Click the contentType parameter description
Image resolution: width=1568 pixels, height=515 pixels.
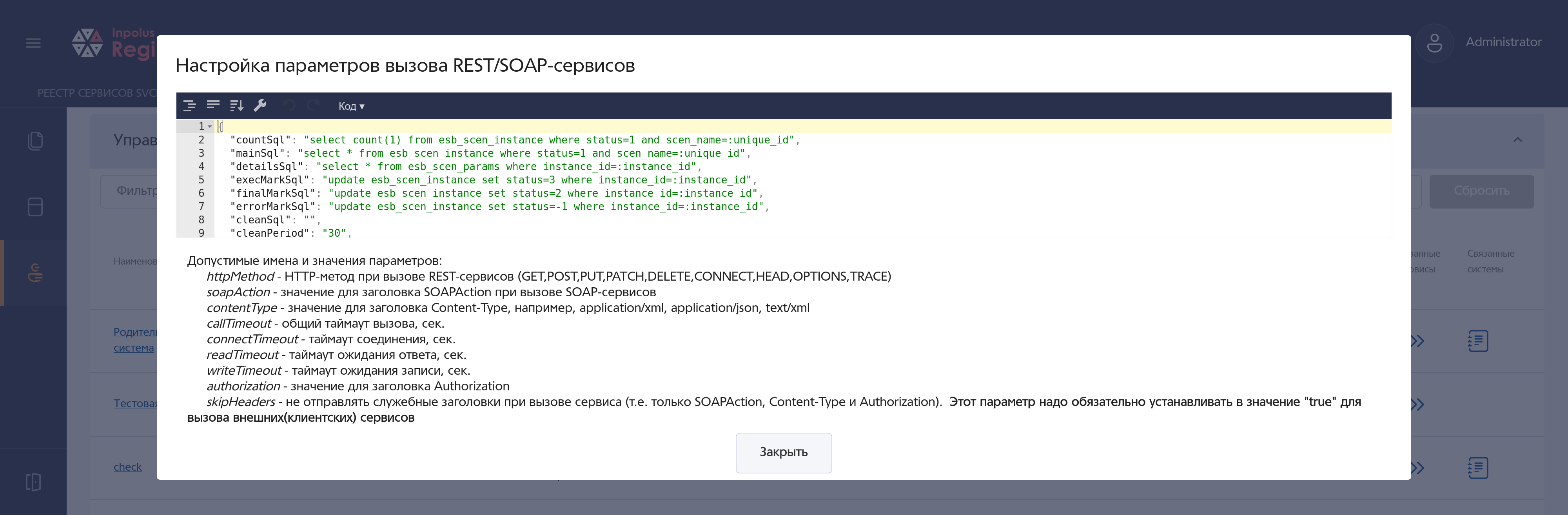[508, 308]
